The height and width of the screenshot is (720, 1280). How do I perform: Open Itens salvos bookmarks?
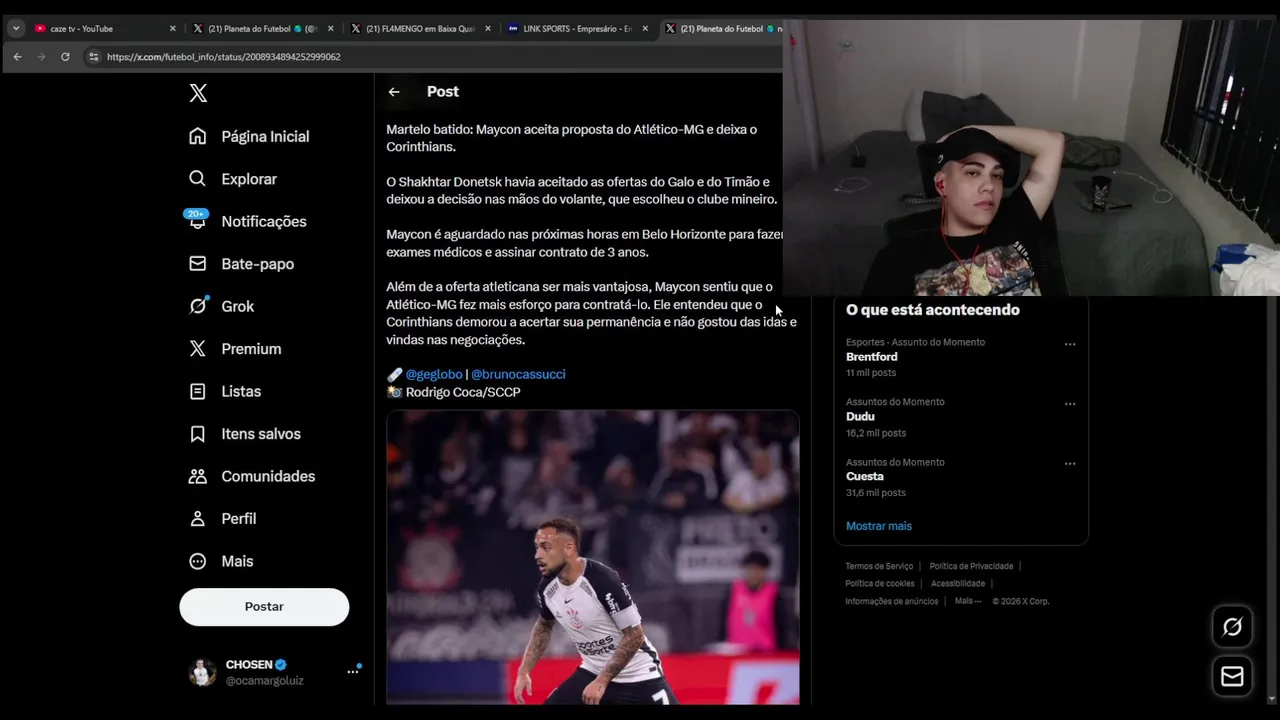[246, 434]
